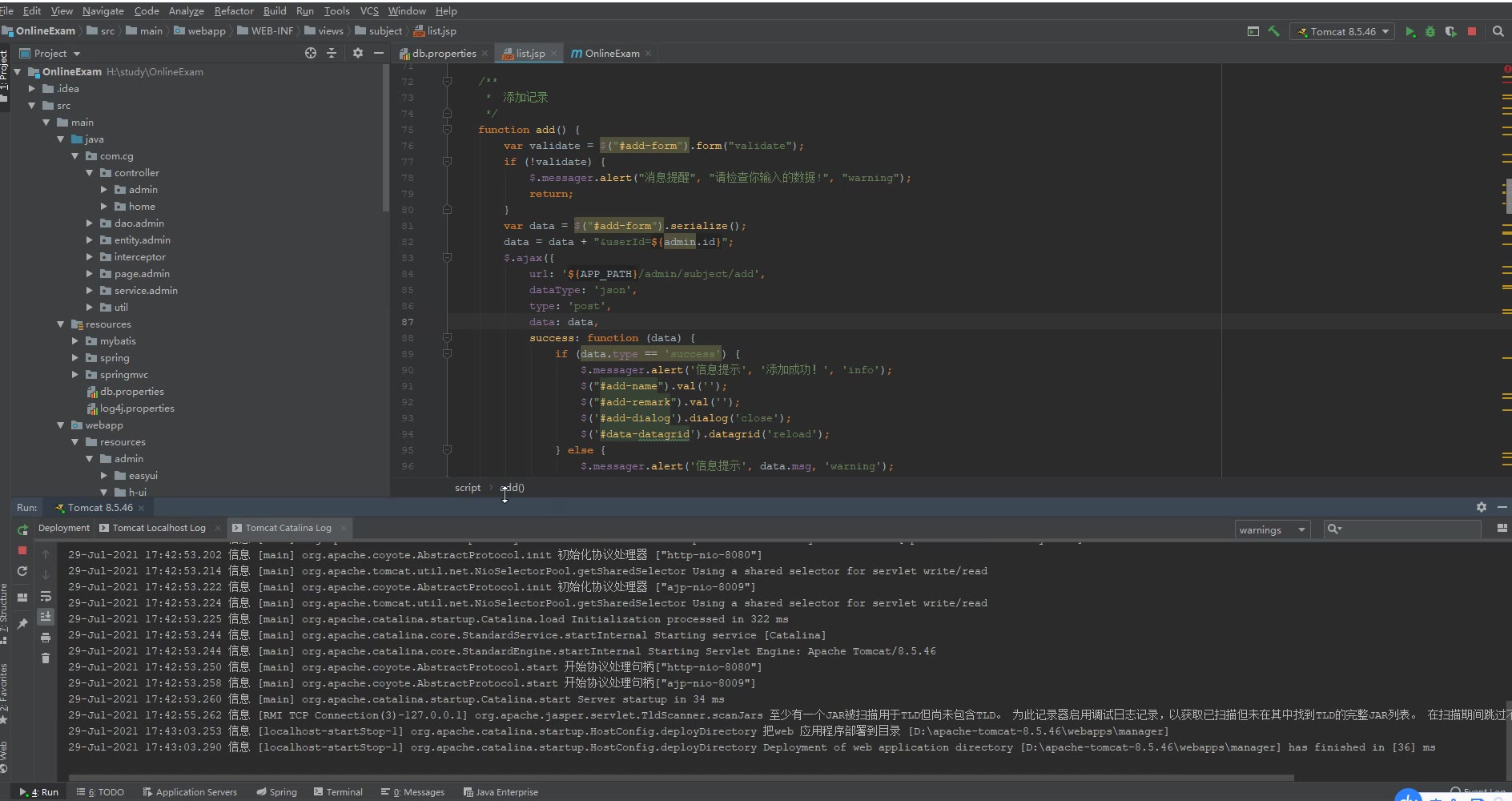The image size is (1512, 801).
Task: Click the locate/select opened file crosshair icon
Action: coord(311,53)
